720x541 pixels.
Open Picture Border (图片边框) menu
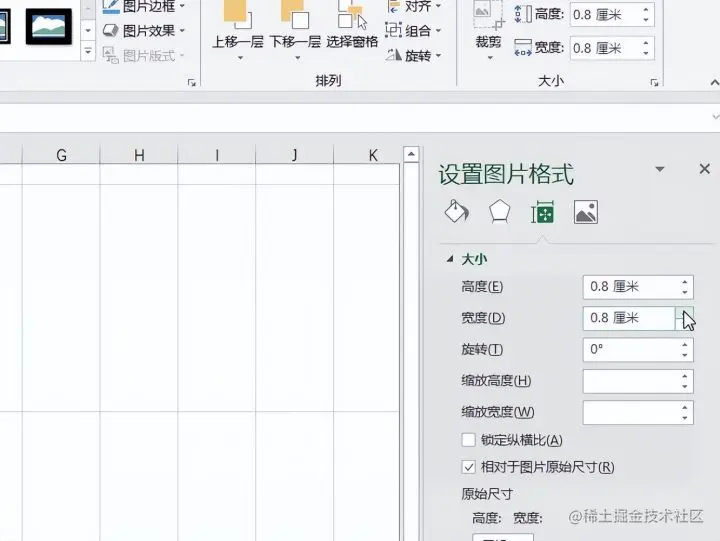[x=144, y=6]
